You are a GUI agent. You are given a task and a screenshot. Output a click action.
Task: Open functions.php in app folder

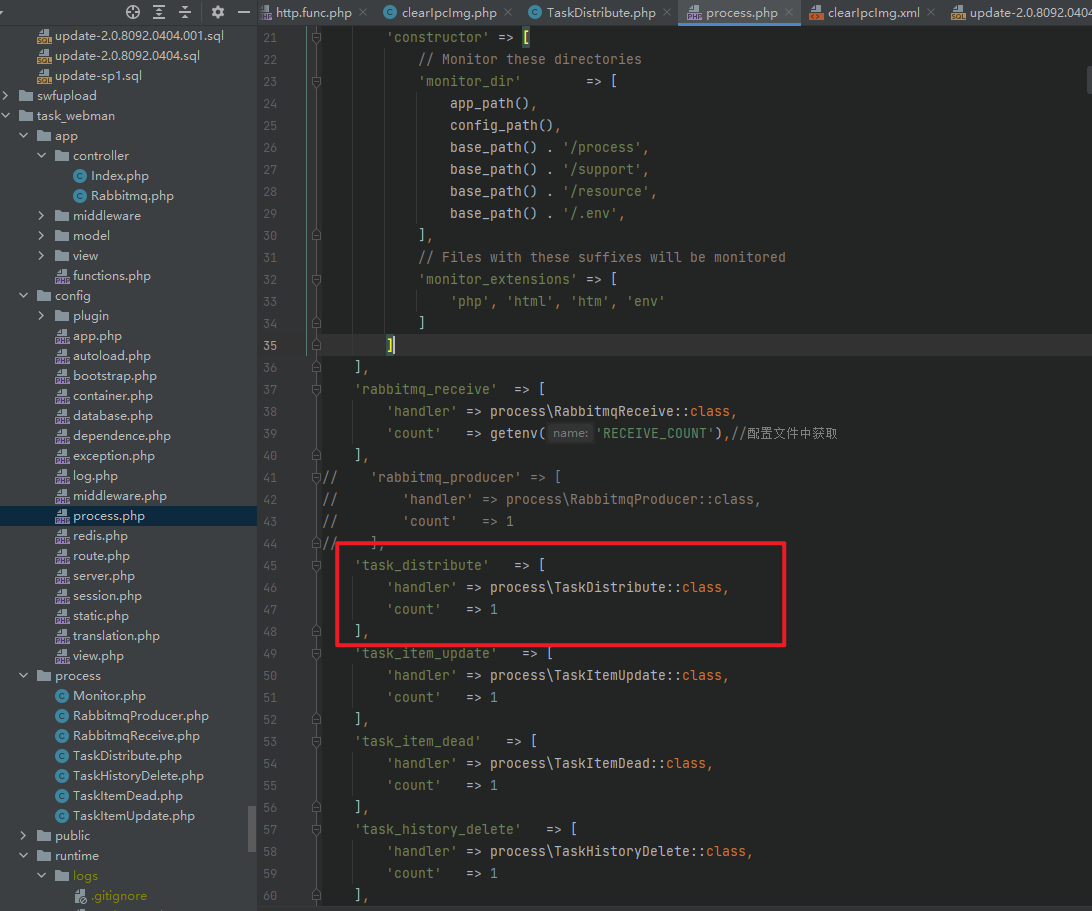(x=111, y=276)
